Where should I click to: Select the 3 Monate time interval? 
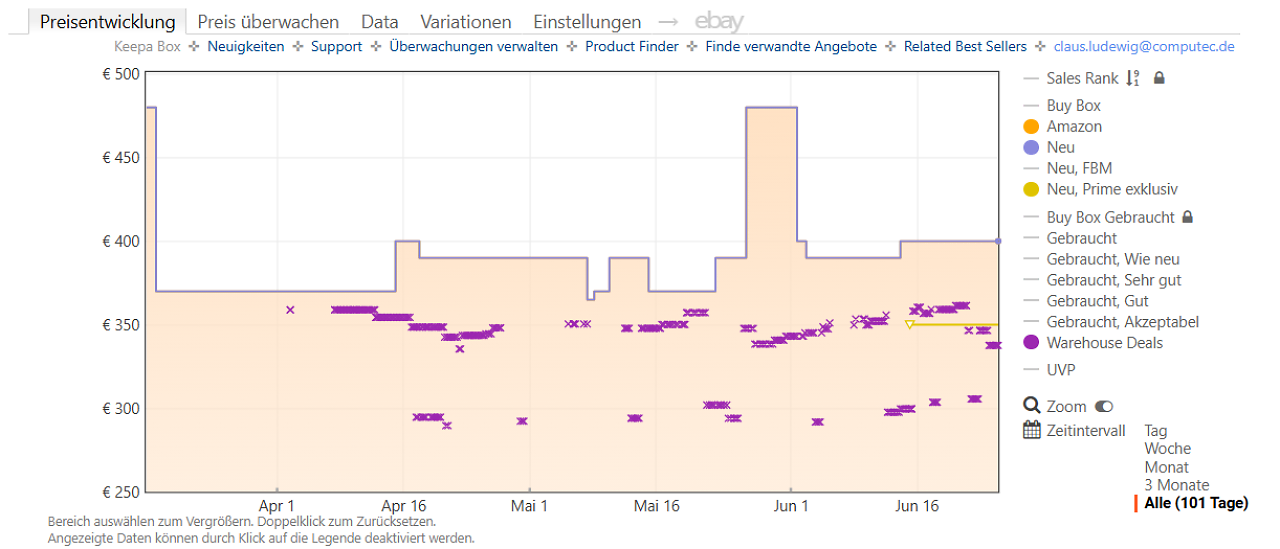point(1177,485)
